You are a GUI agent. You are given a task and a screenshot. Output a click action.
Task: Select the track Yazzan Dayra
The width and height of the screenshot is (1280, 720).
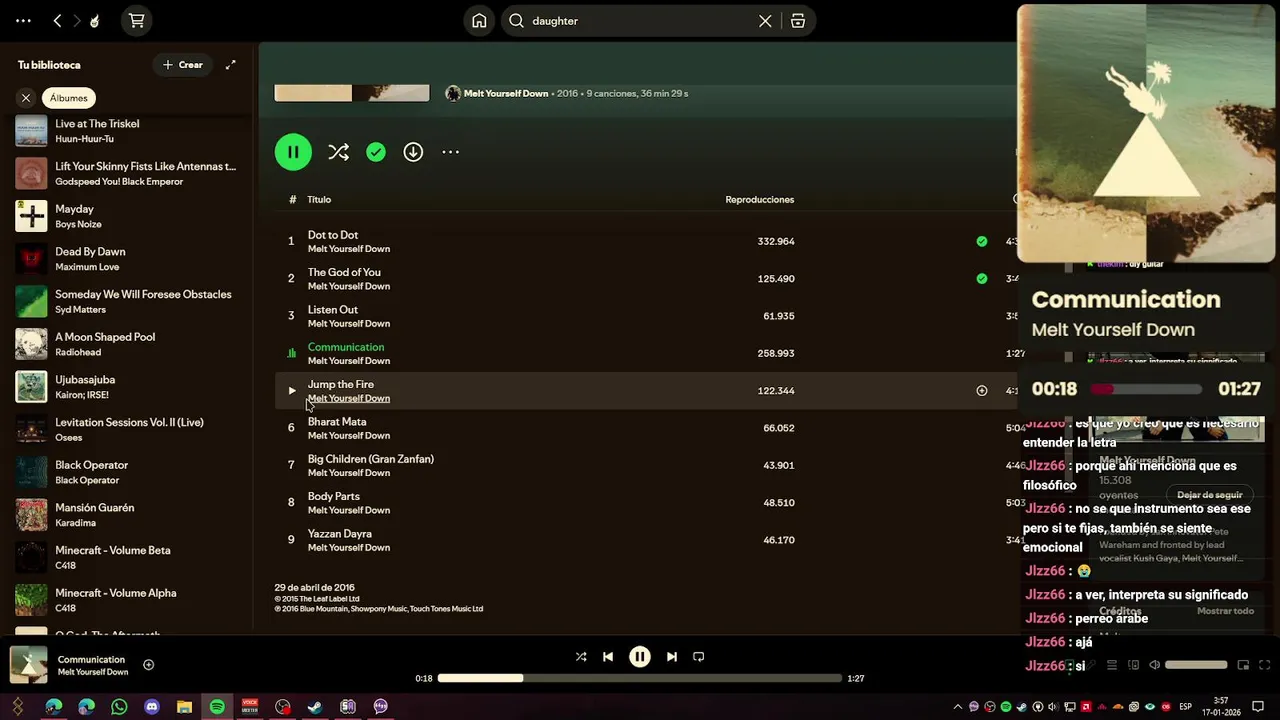pyautogui.click(x=340, y=534)
